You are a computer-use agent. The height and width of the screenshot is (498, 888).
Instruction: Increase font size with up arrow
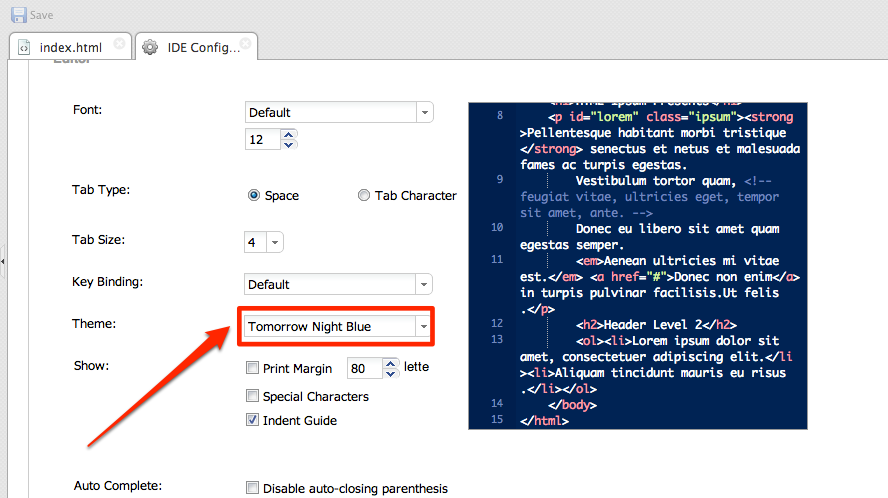click(289, 135)
